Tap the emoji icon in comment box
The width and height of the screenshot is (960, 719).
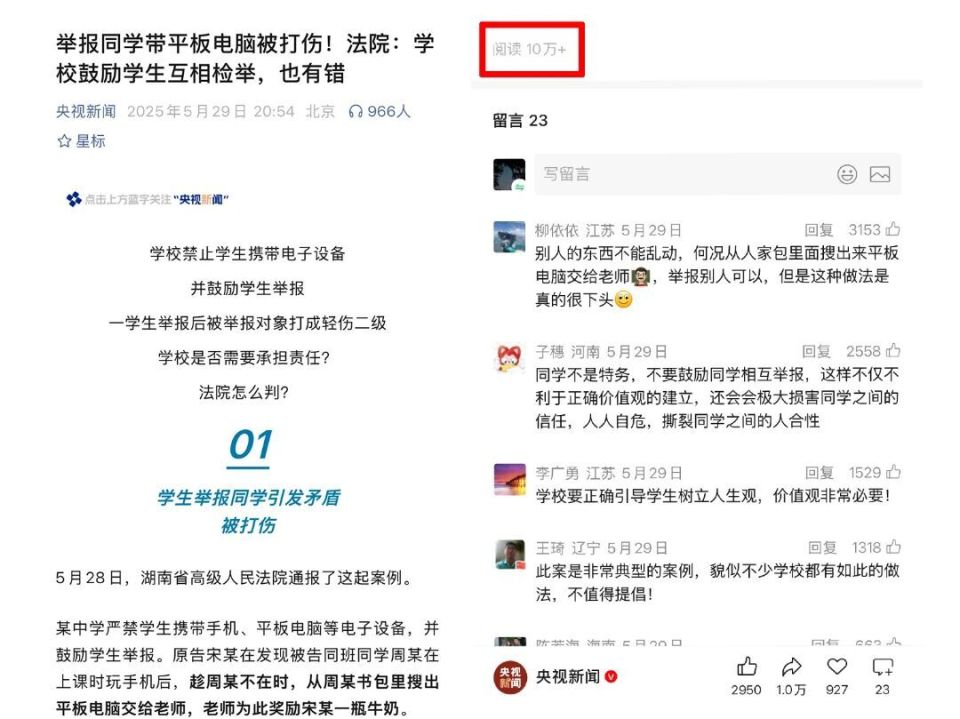pyautogui.click(x=847, y=175)
